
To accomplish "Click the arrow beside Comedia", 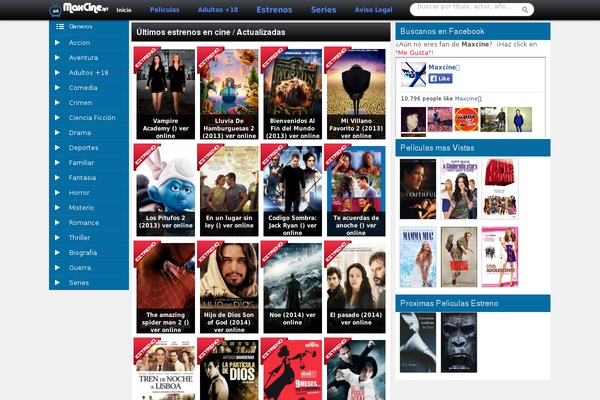I will pyautogui.click(x=57, y=87).
